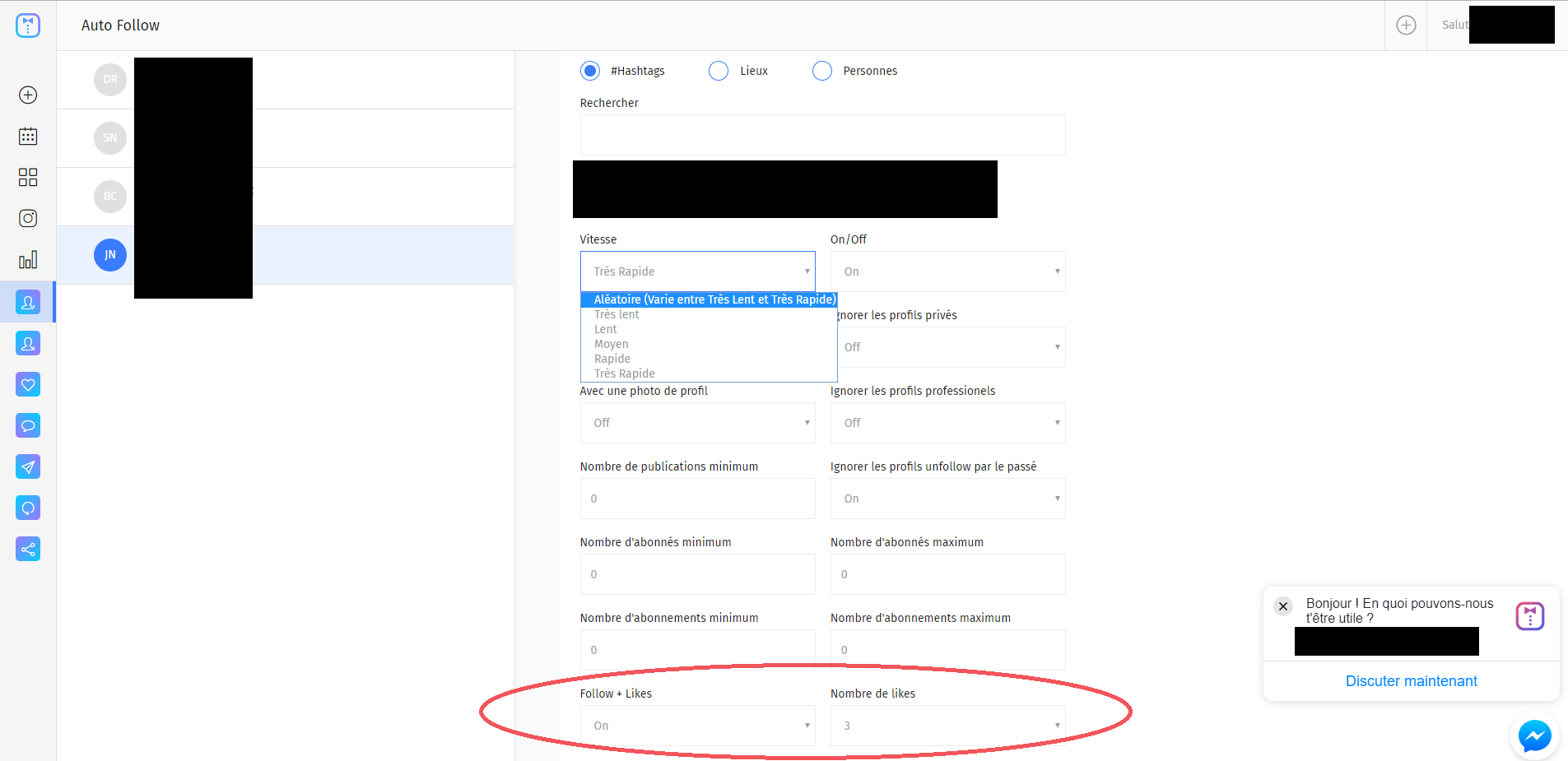This screenshot has height=761, width=1568.
Task: Select the Lieux radio button
Action: point(719,71)
